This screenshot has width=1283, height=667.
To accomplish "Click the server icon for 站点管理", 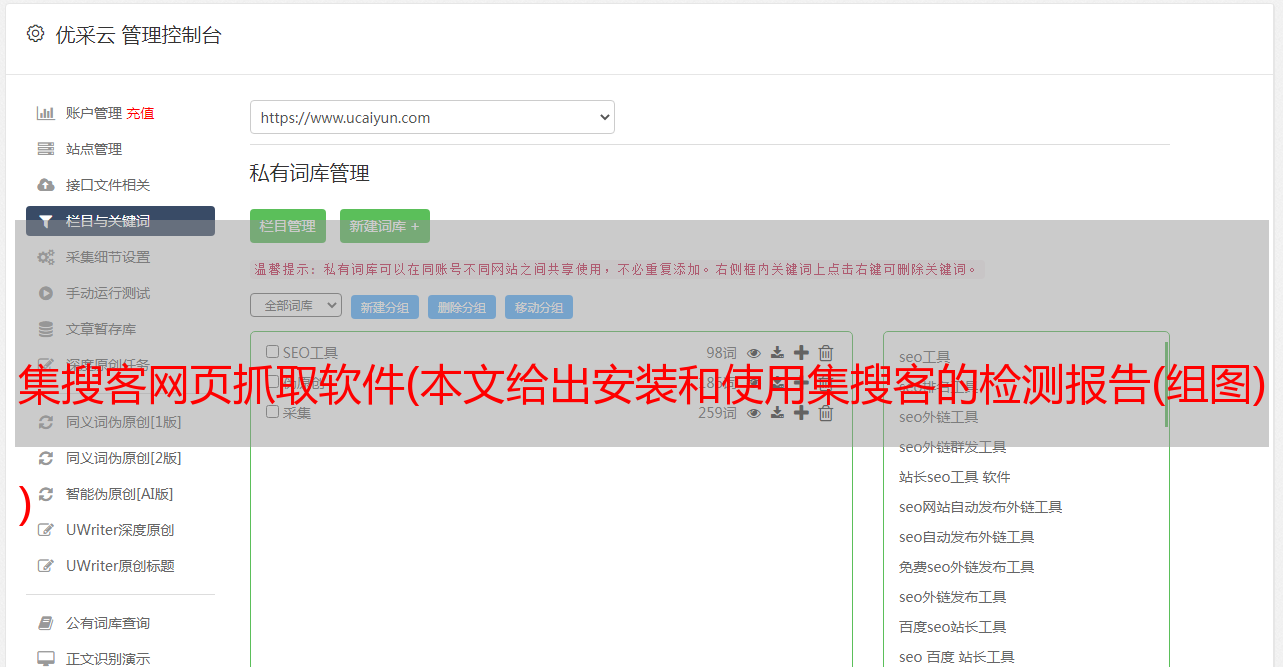I will [x=46, y=149].
